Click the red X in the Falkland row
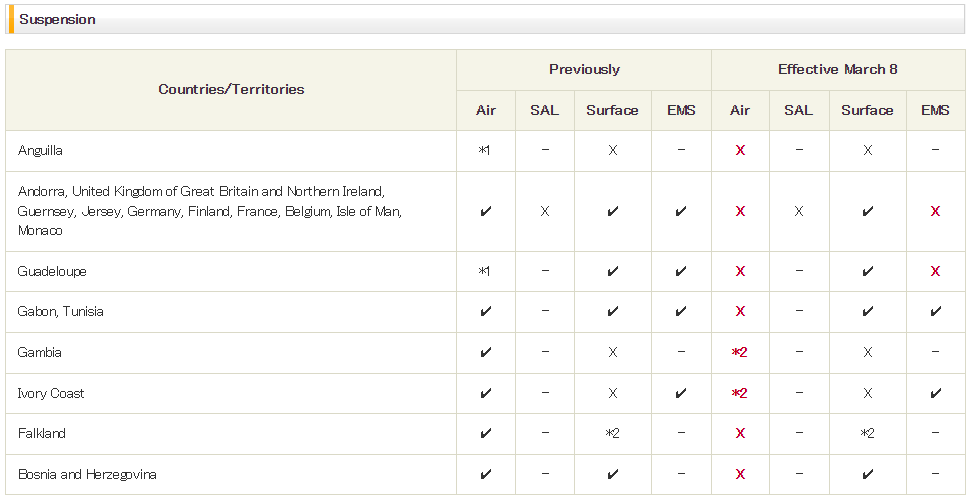970x501 pixels. coord(740,434)
